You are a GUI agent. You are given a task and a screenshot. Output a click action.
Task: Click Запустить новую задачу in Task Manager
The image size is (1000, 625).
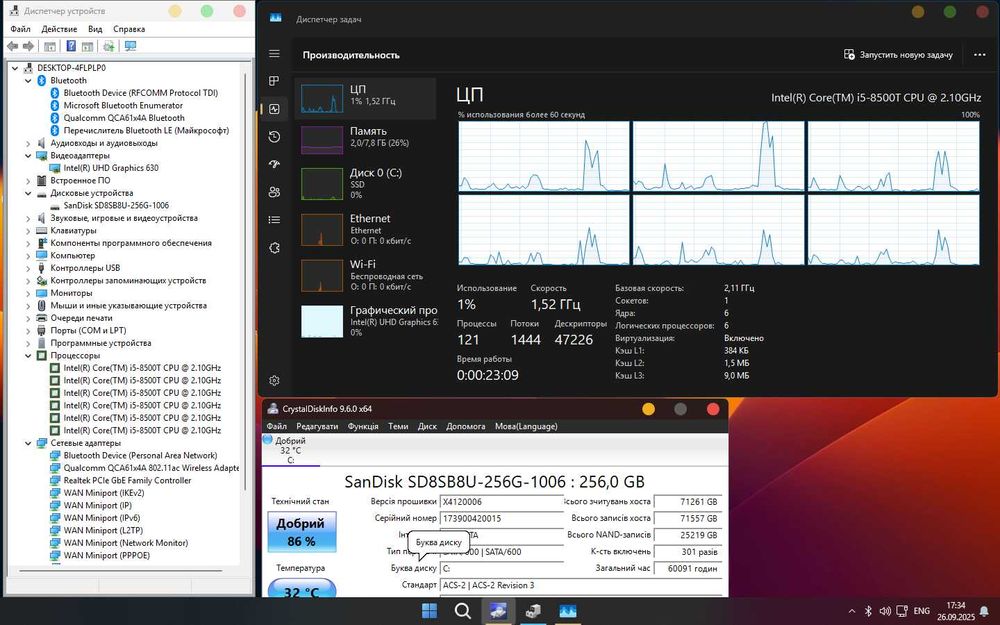898,55
